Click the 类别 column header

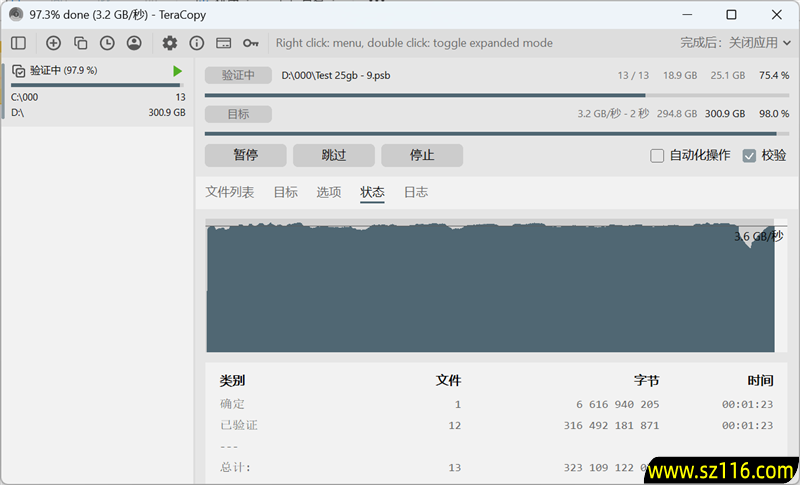(232, 380)
